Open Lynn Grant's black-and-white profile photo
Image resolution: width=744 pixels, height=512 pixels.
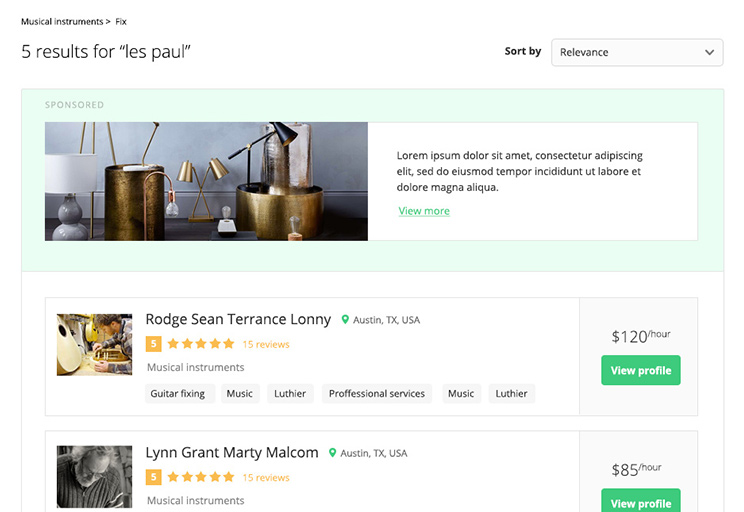click(94, 477)
